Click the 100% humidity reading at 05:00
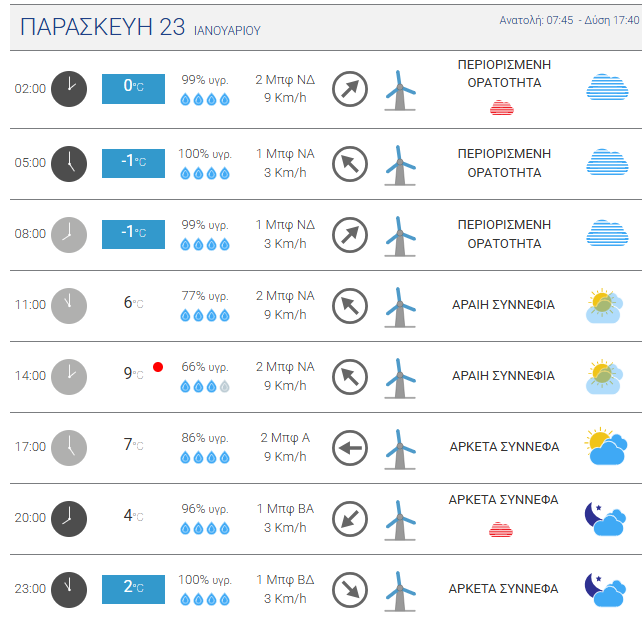642x619 pixels. [204, 153]
